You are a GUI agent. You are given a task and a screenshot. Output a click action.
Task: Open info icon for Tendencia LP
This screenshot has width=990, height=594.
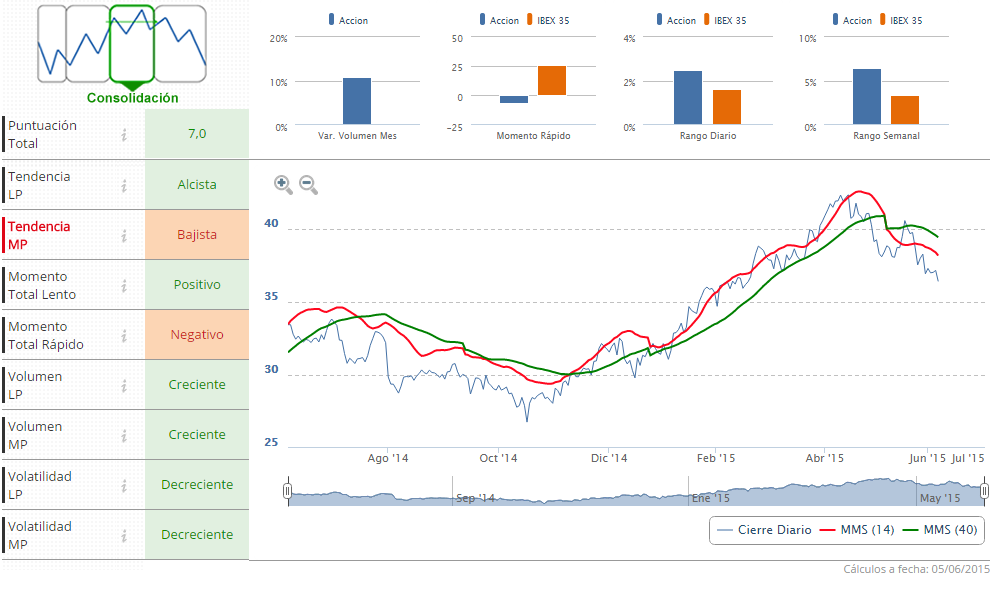tap(124, 185)
